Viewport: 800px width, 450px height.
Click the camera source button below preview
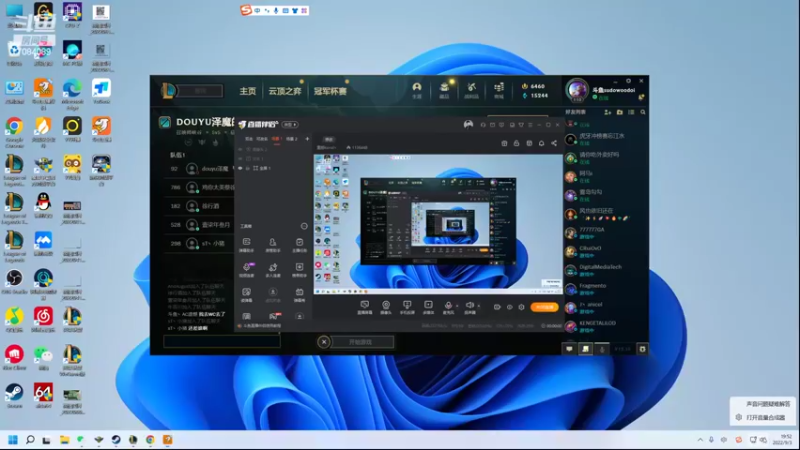pyautogui.click(x=386, y=307)
